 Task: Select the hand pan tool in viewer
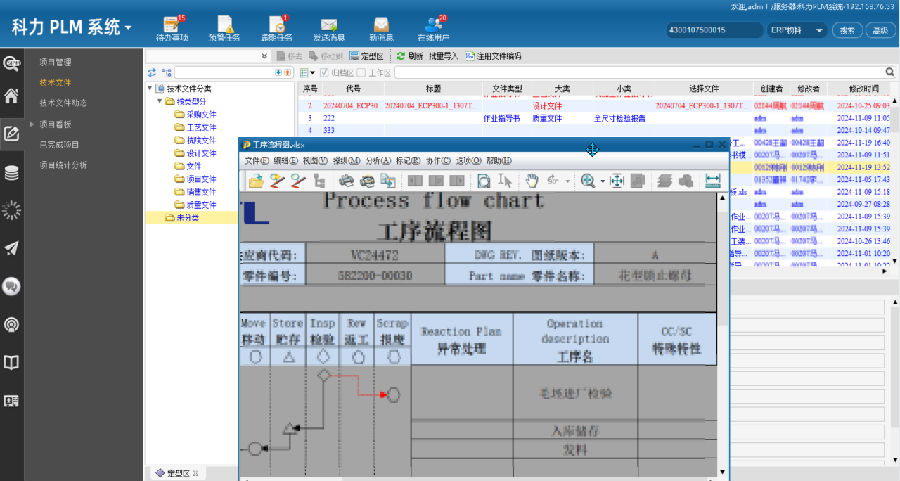[533, 181]
